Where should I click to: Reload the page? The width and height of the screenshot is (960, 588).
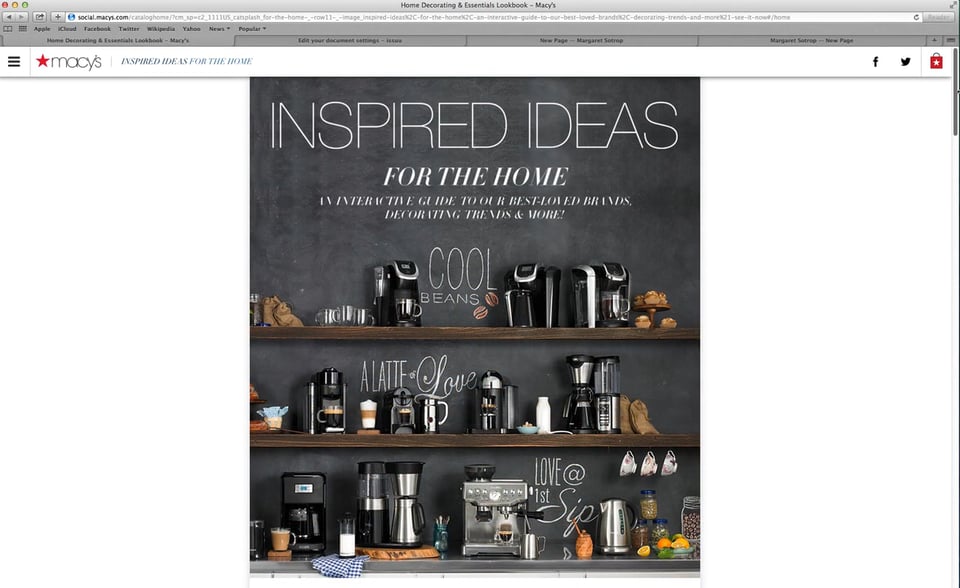coord(917,17)
